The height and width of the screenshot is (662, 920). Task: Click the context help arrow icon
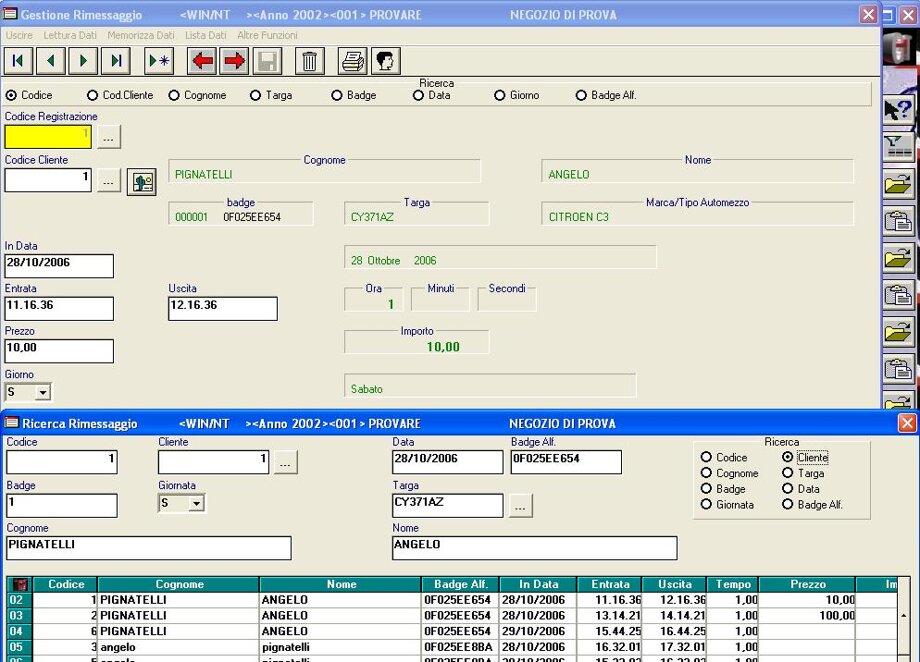click(898, 109)
